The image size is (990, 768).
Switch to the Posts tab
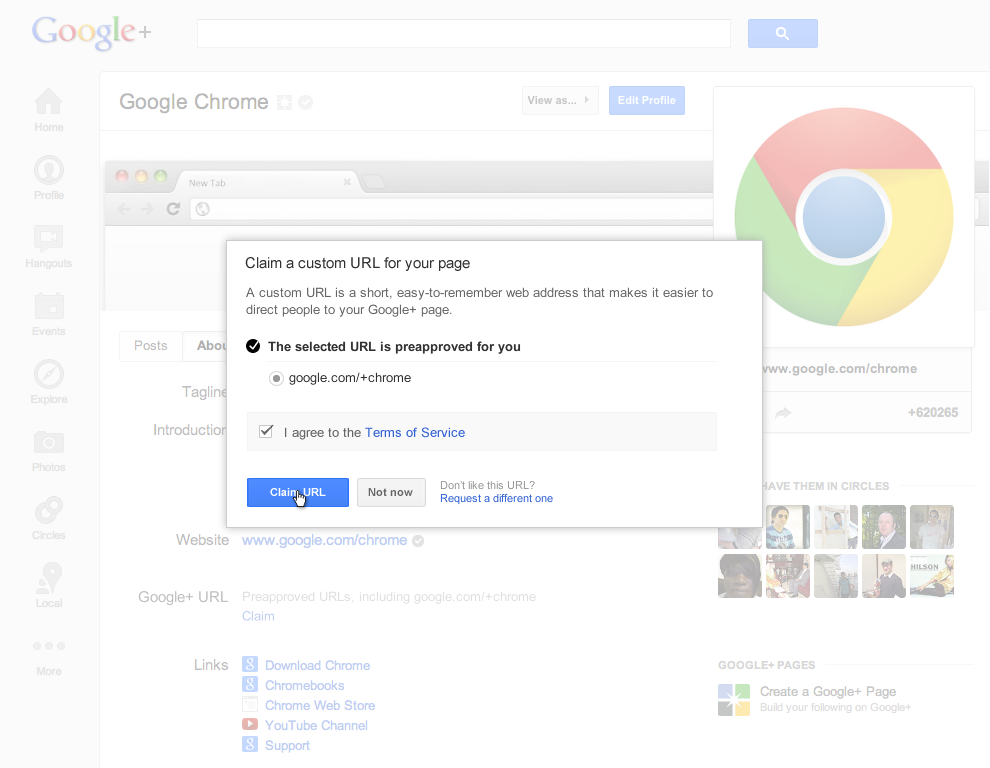point(150,345)
